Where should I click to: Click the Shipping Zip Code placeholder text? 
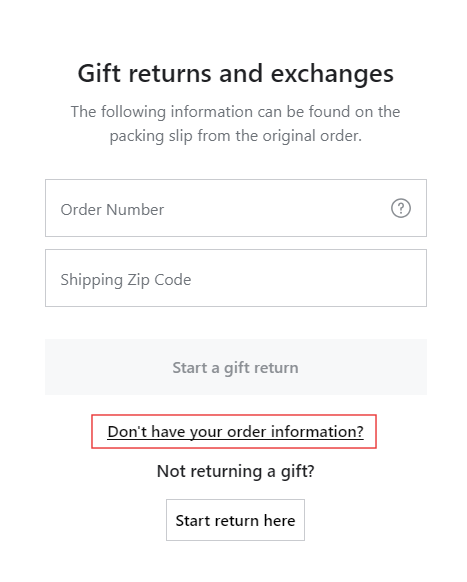[126, 280]
